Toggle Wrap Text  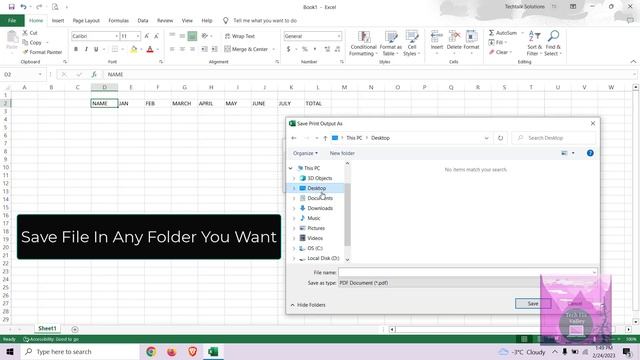[x=240, y=36]
